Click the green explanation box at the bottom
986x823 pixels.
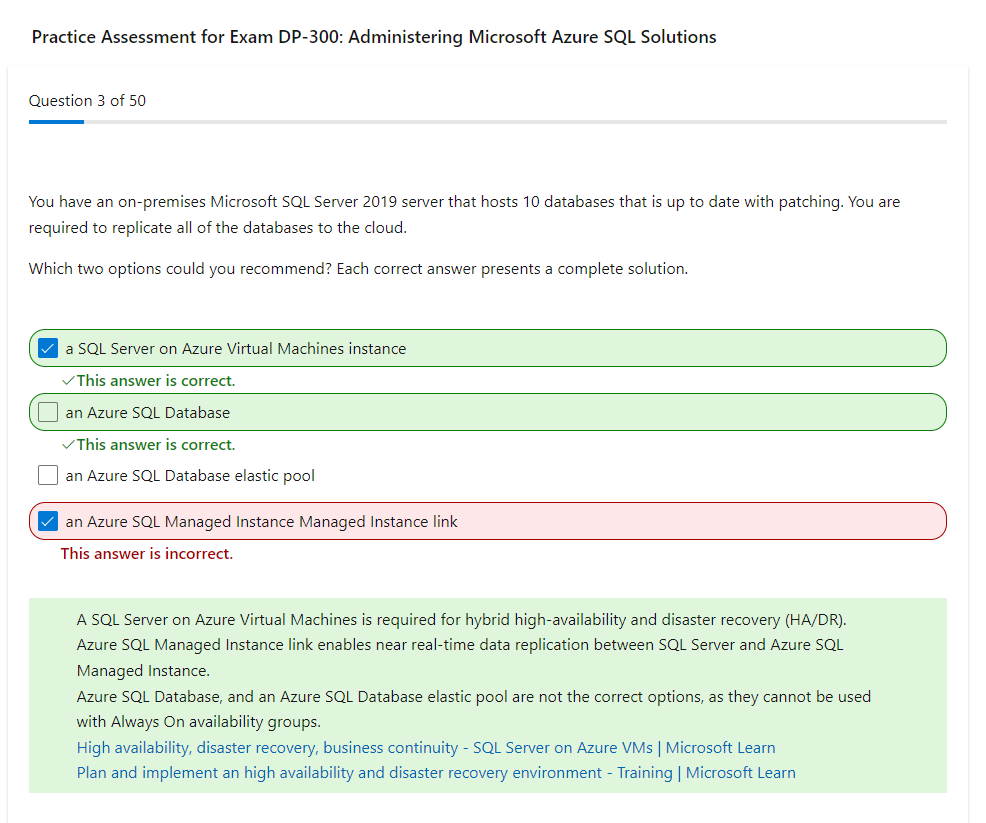coord(488,690)
